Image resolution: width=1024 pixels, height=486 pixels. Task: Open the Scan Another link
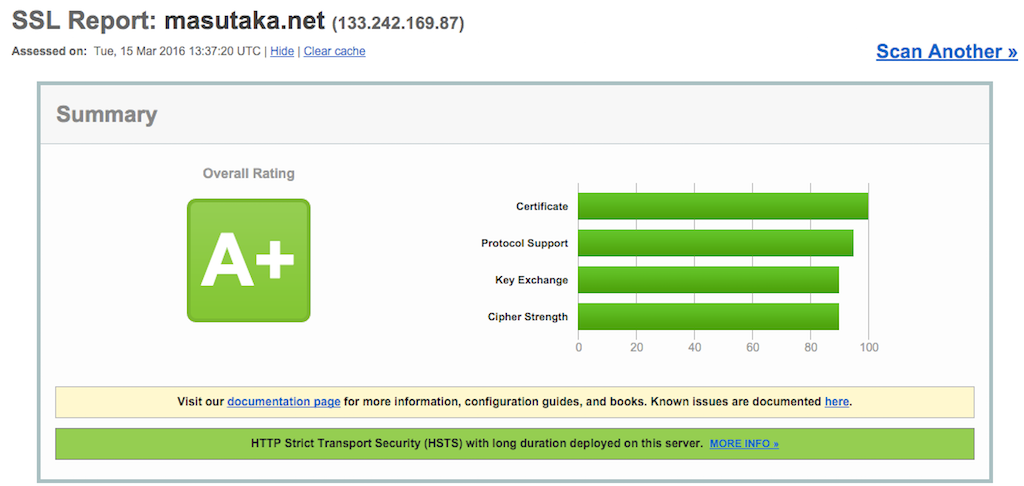946,51
